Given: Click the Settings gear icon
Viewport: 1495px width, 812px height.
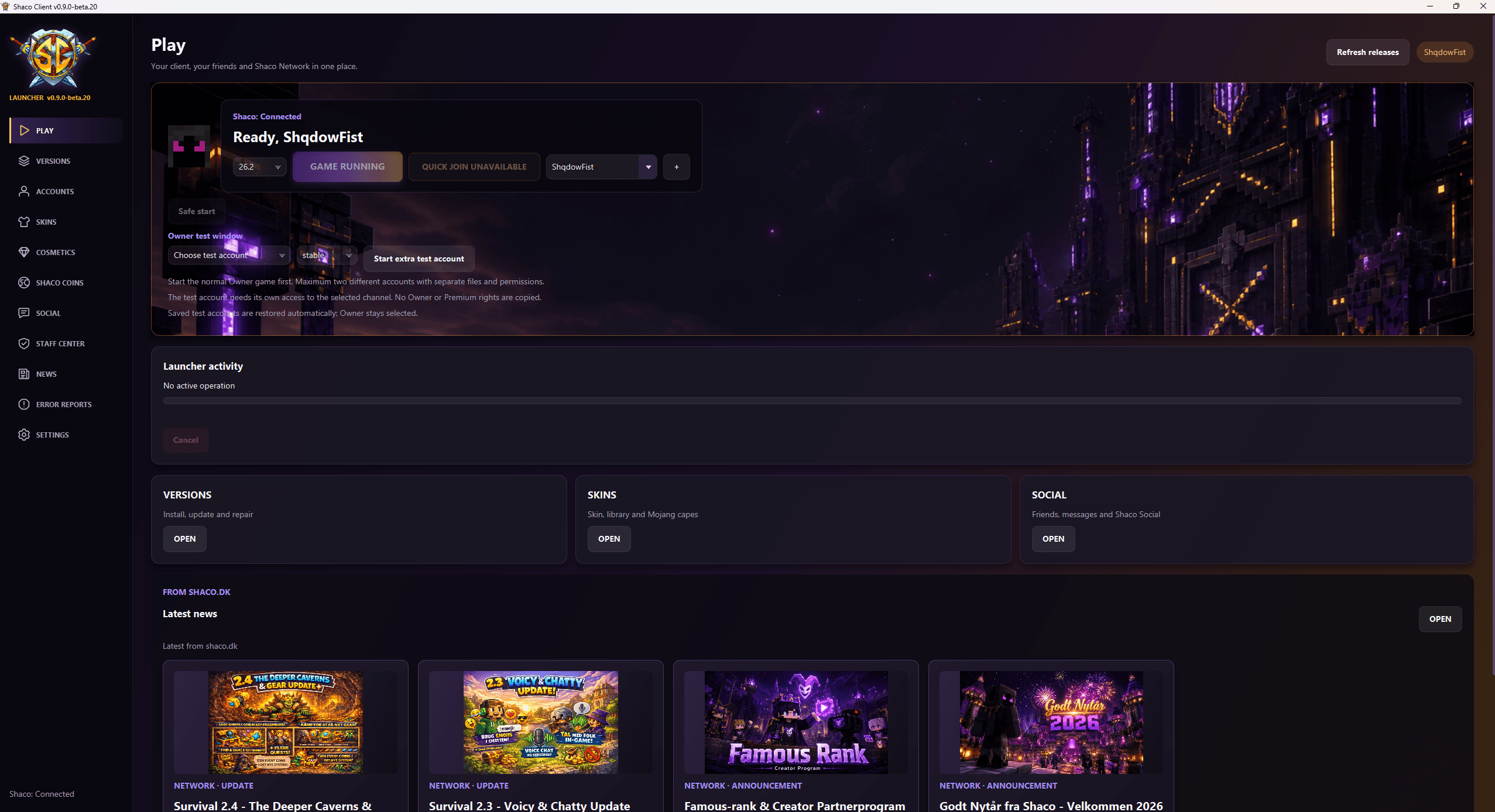Looking at the screenshot, I should (x=24, y=435).
